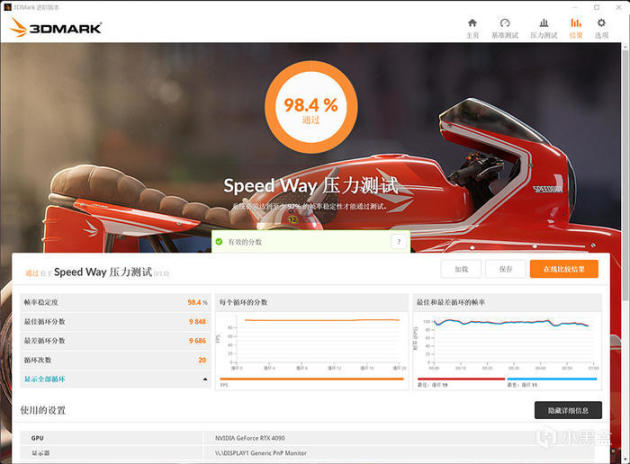Hide detailed info with 隐藏详细信息 button
Screen dimensions: 630x464
(x=568, y=410)
